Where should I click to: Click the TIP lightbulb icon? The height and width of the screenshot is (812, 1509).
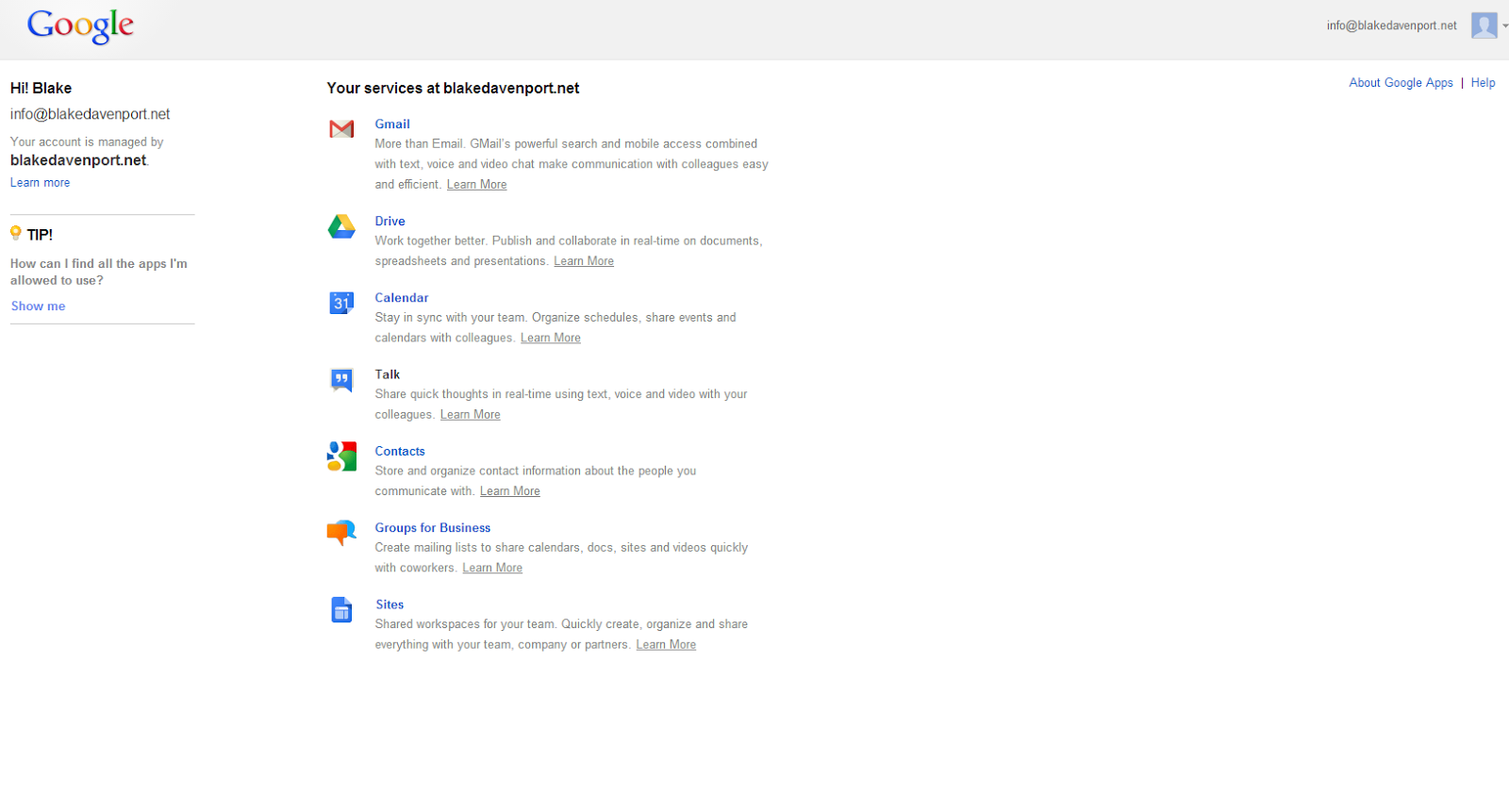click(x=15, y=233)
